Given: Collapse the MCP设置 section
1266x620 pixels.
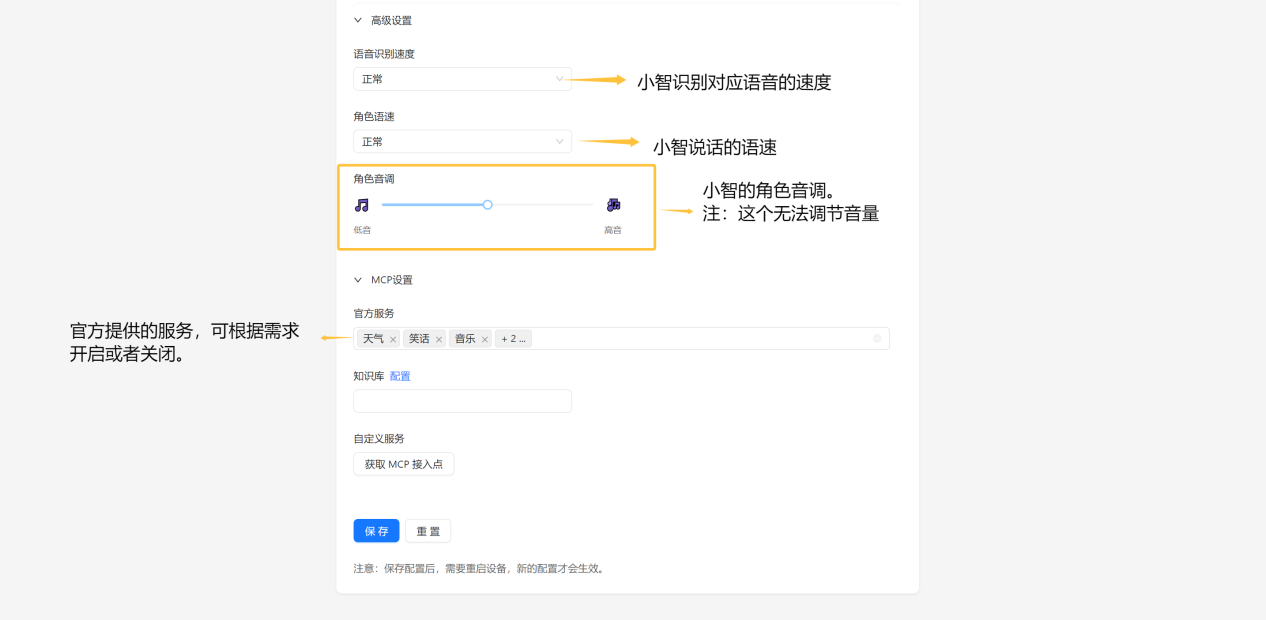Looking at the screenshot, I should pos(357,279).
